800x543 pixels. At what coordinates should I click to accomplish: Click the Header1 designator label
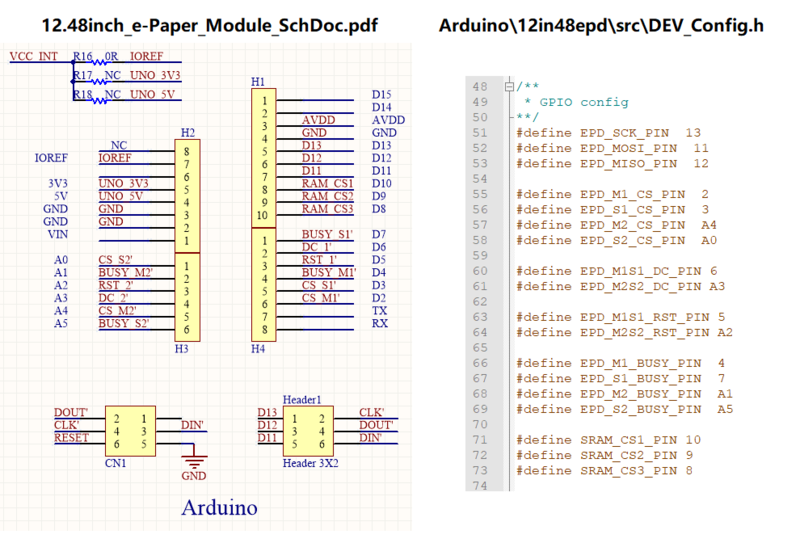pyautogui.click(x=302, y=400)
